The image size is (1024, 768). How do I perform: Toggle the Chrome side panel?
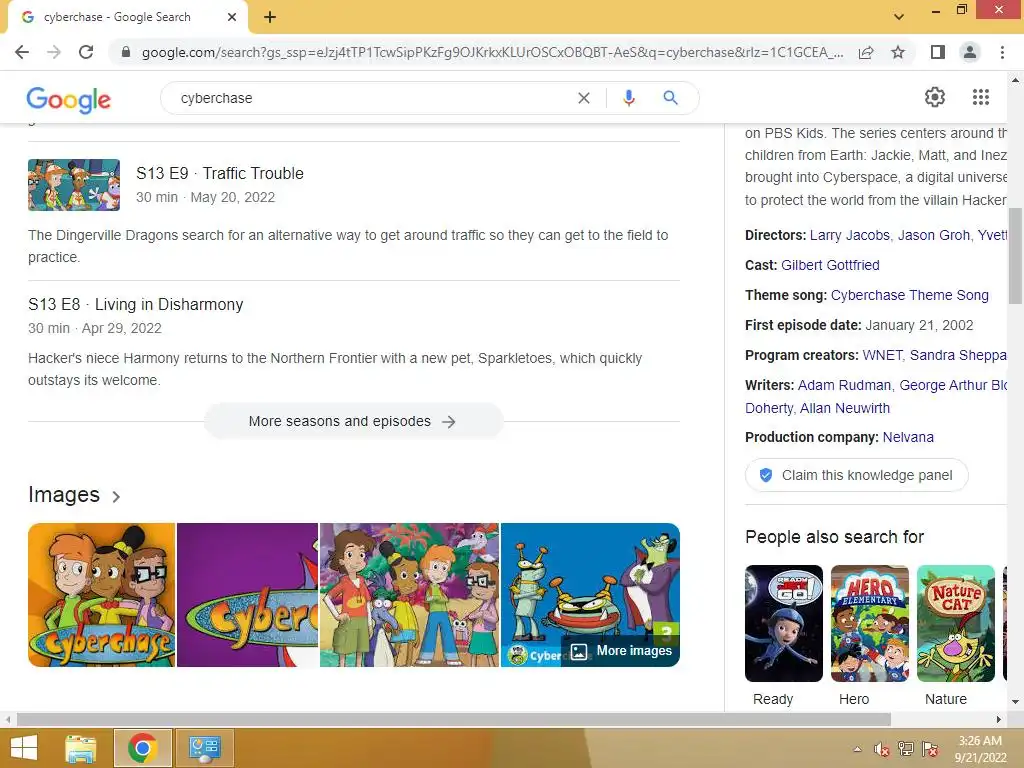(938, 52)
